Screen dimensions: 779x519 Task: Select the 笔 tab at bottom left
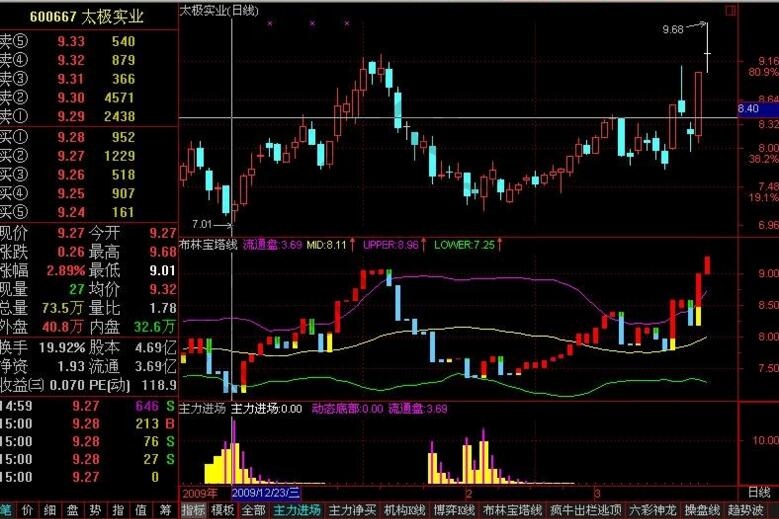[8, 510]
